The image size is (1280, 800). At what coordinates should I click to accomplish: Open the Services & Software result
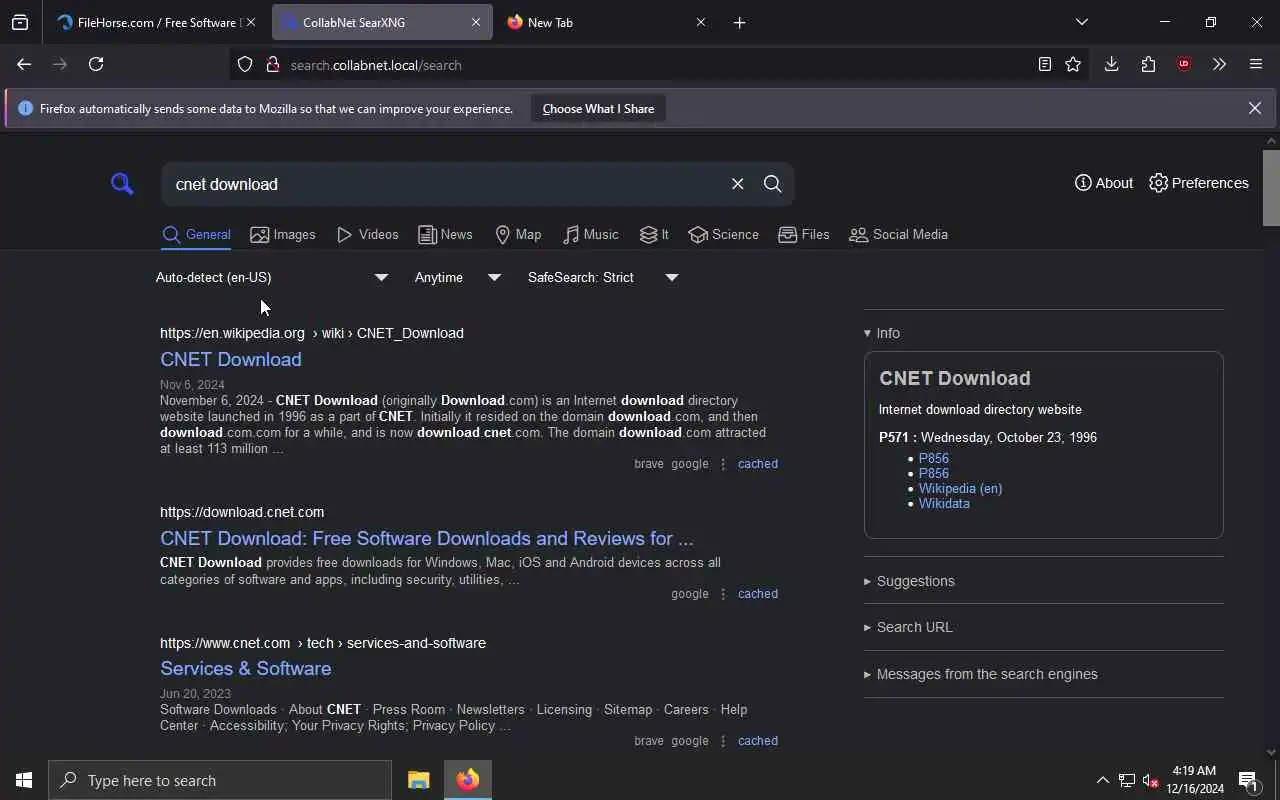pos(245,668)
